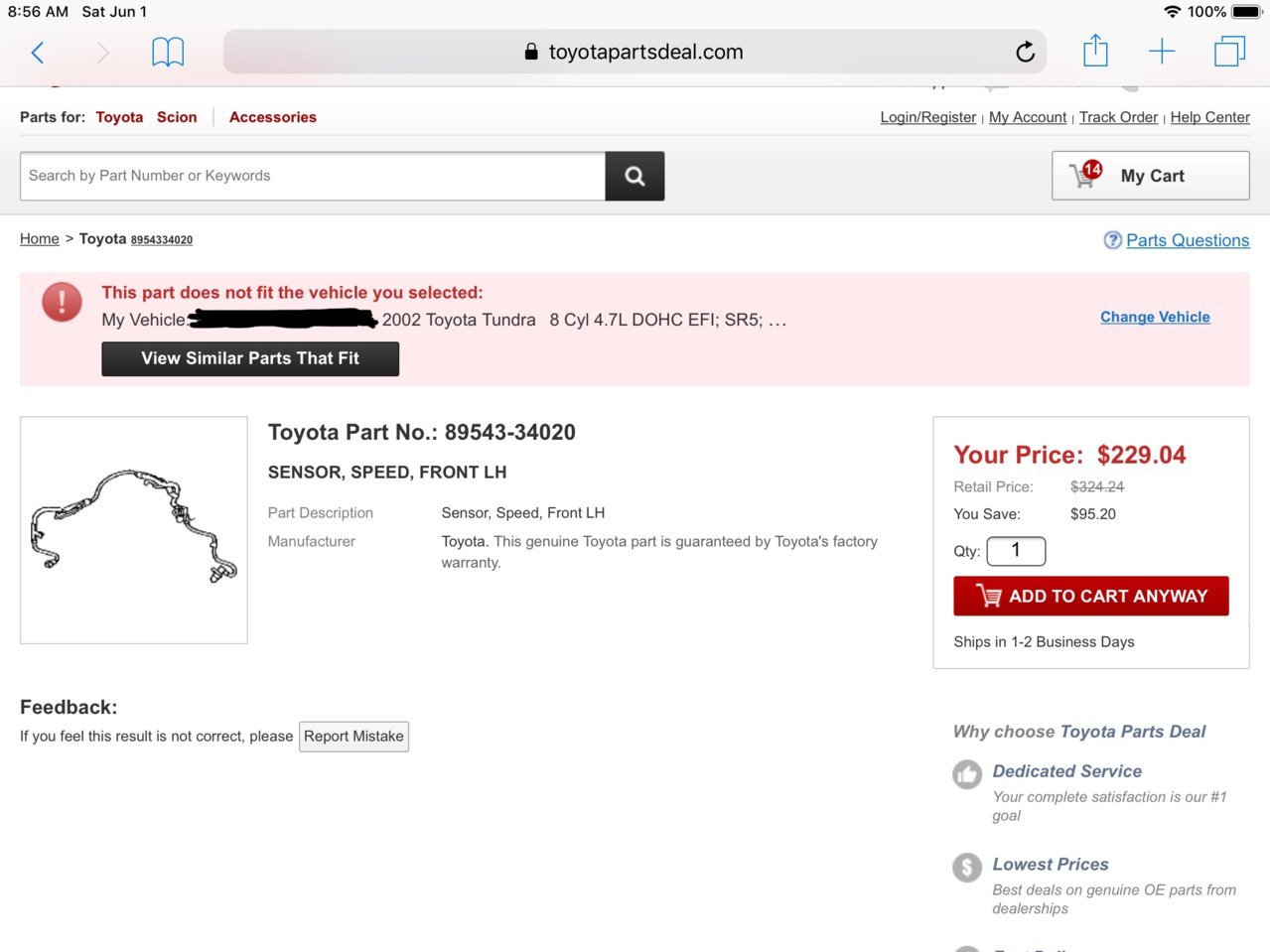Click Change Vehicle link
Image resolution: width=1270 pixels, height=952 pixels.
pyautogui.click(x=1155, y=318)
